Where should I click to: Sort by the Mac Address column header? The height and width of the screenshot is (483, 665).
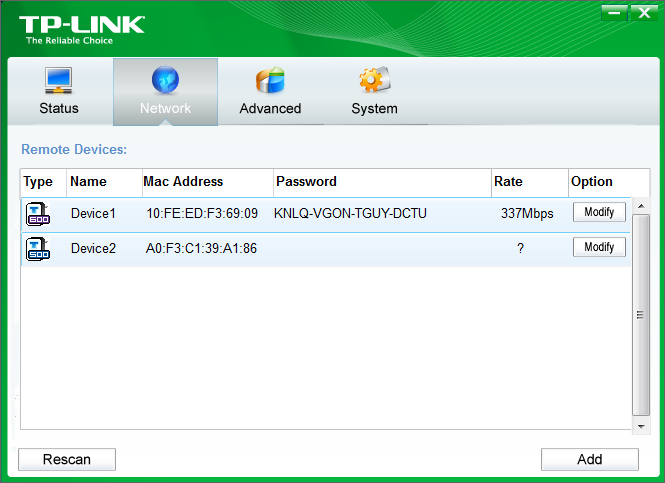[208, 182]
